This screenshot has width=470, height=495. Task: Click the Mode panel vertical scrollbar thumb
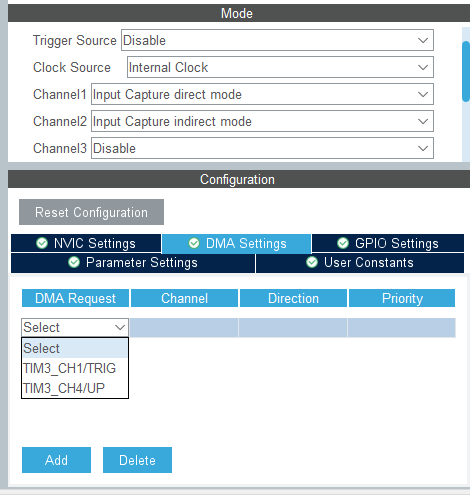(466, 71)
